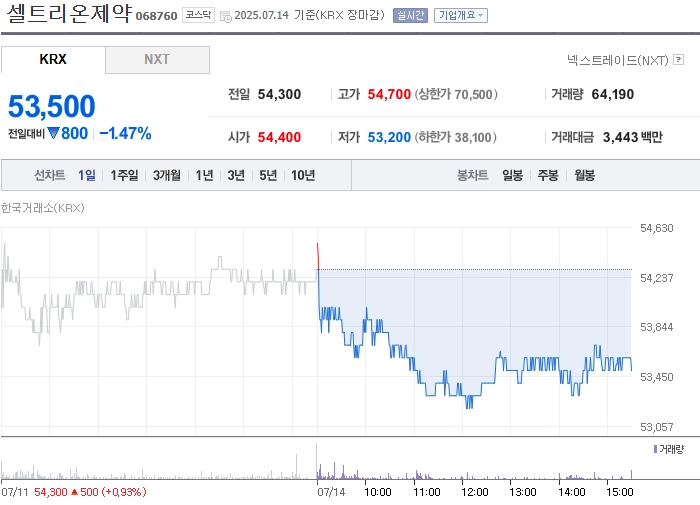This screenshot has width=700, height=505.
Task: Select the 5년 line chart period
Action: tap(268, 175)
